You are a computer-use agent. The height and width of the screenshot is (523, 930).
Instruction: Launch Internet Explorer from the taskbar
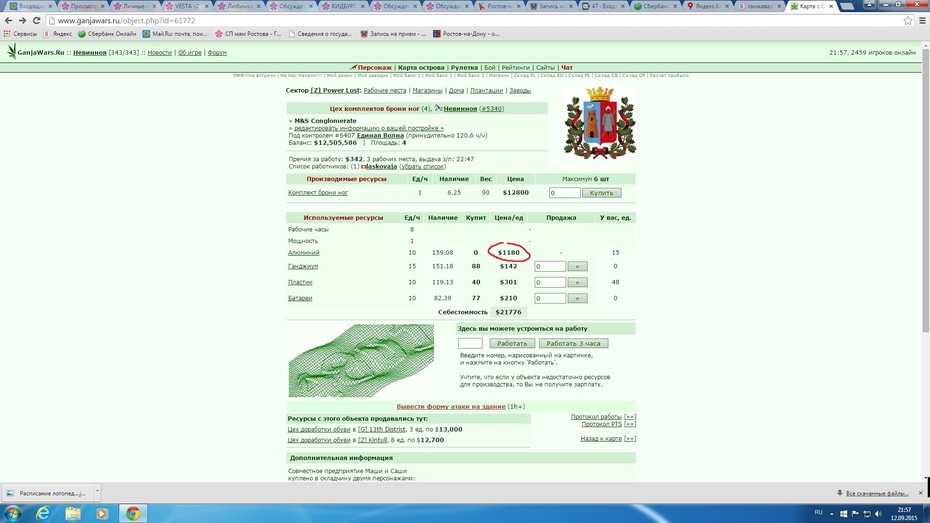click(x=43, y=513)
